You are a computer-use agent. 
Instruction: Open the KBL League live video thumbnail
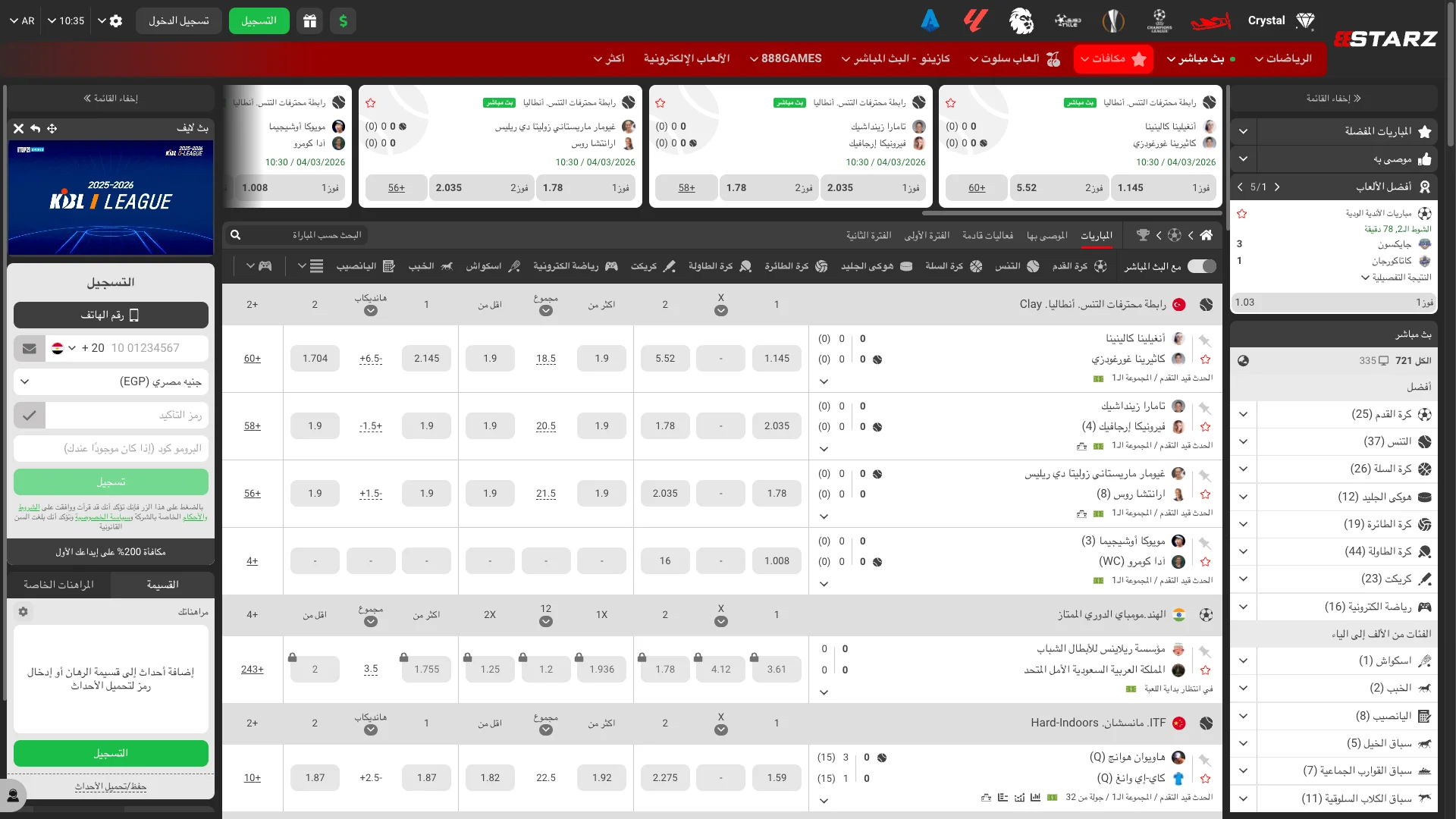[x=111, y=197]
